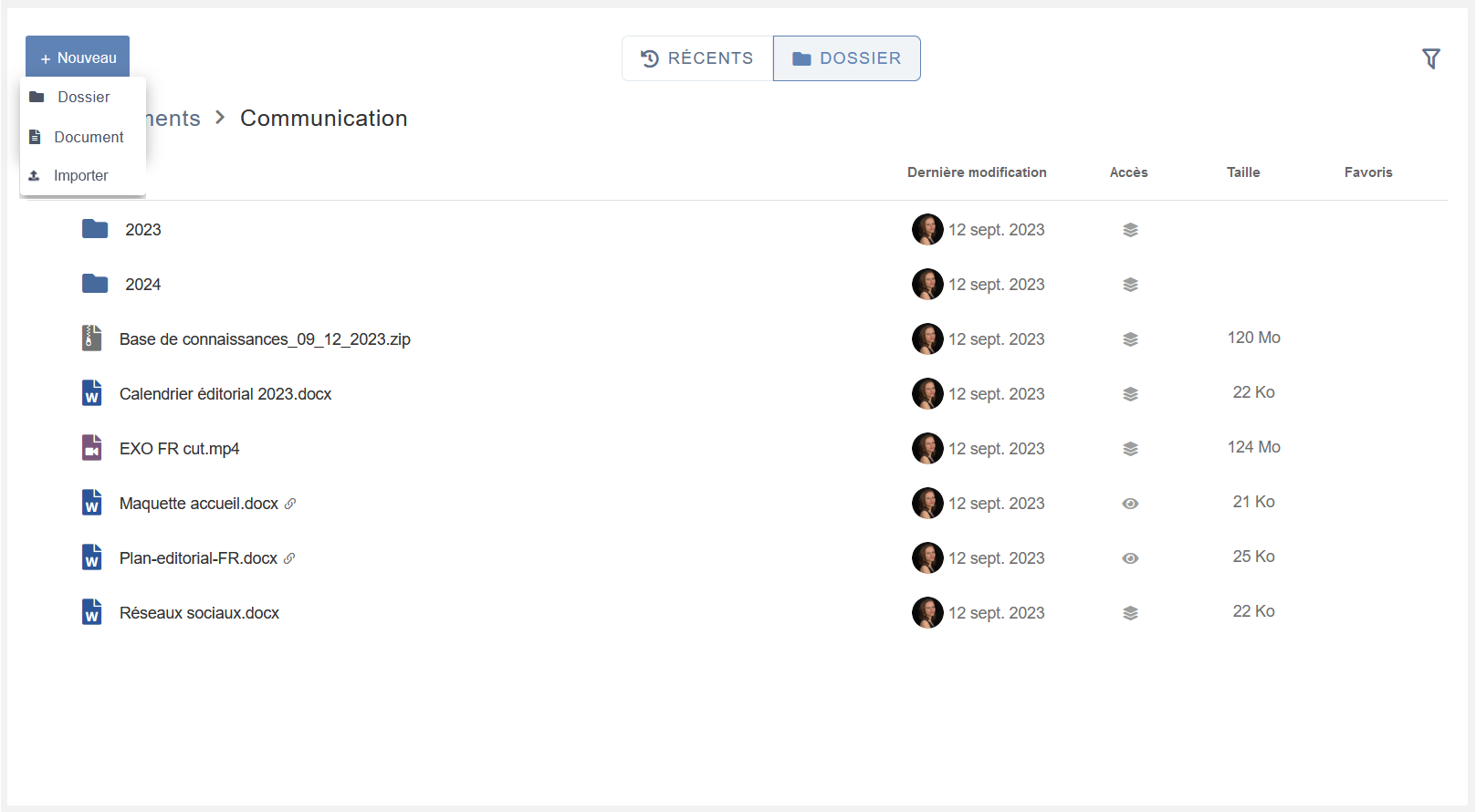Click the video file icon for EXO FR cut.mp4
Image resolution: width=1476 pixels, height=812 pixels.
[91, 448]
